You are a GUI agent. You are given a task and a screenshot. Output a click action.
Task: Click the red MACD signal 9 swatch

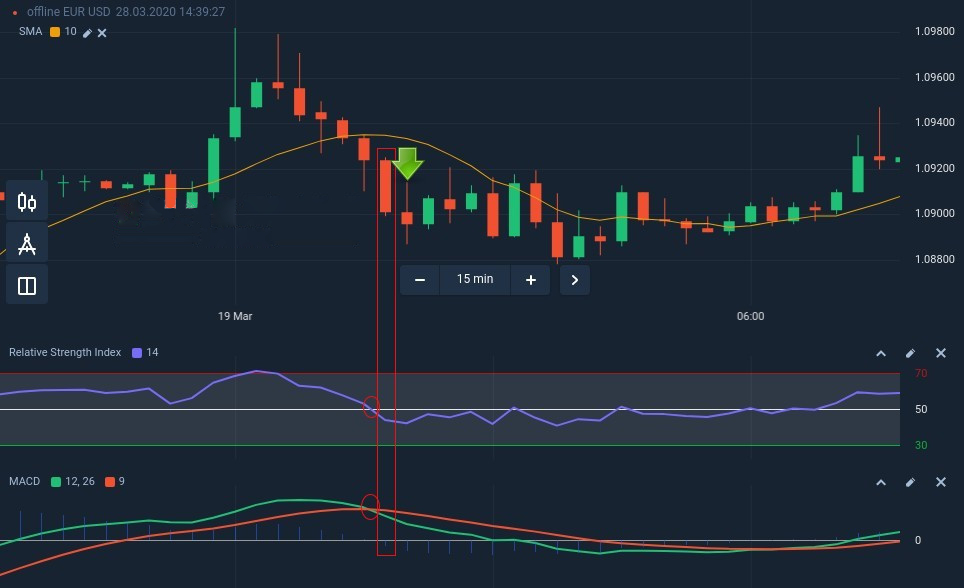click(x=110, y=482)
